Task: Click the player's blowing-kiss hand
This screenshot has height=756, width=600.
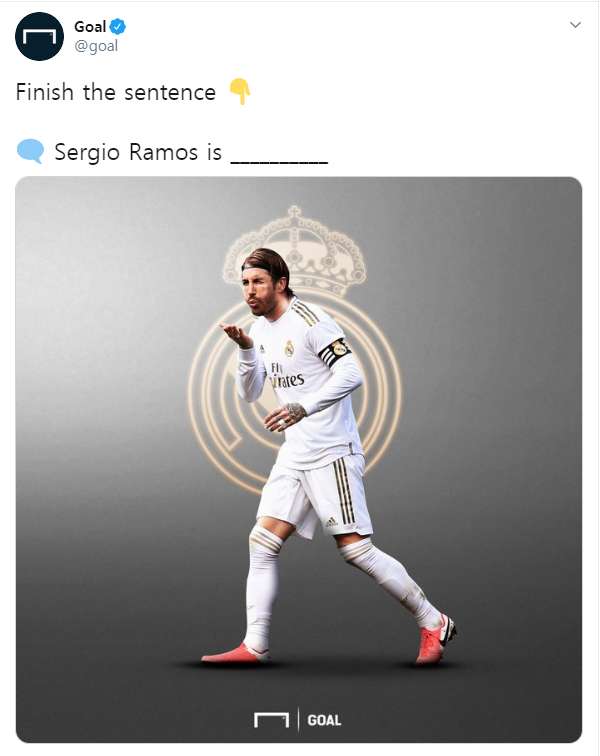Action: (x=236, y=335)
